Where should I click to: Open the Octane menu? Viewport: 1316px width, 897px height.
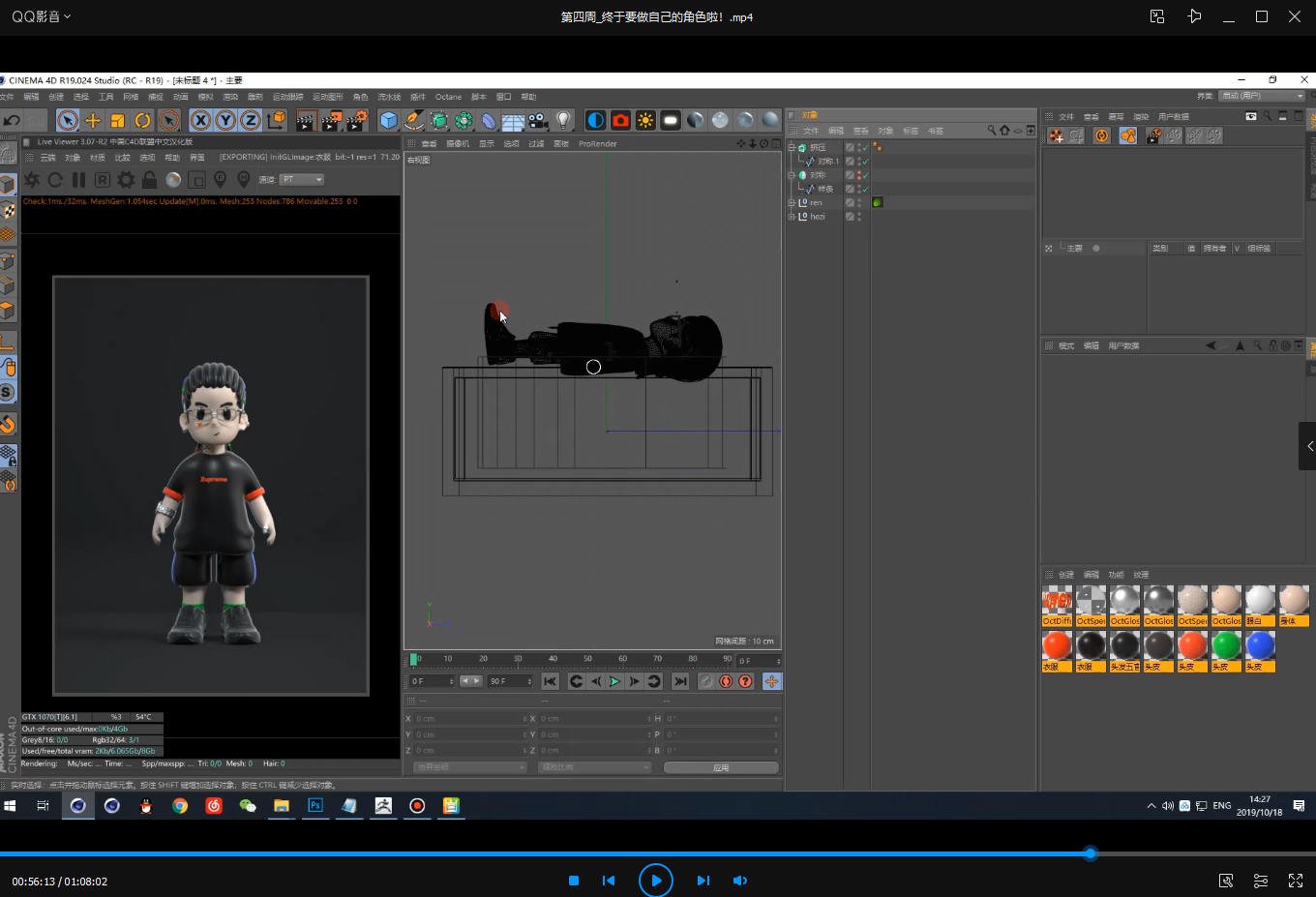448,97
